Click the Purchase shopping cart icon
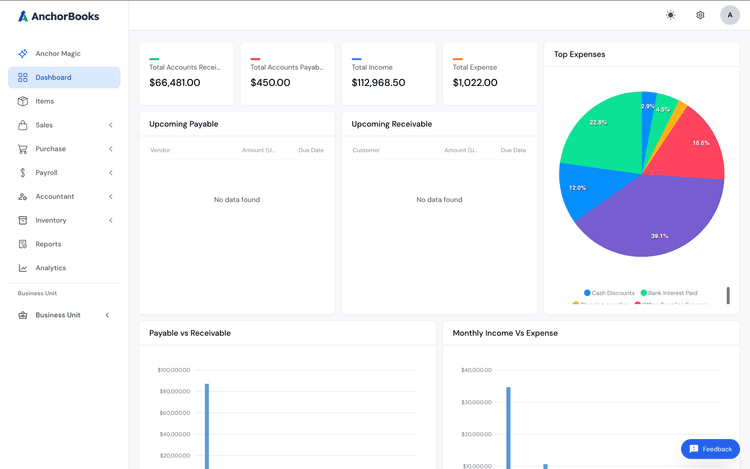This screenshot has height=469, width=750. pos(23,149)
